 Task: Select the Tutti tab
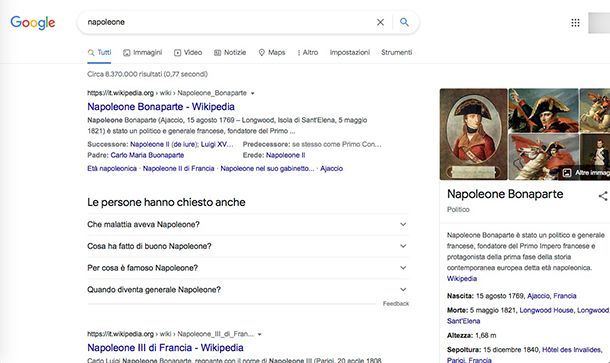99,53
